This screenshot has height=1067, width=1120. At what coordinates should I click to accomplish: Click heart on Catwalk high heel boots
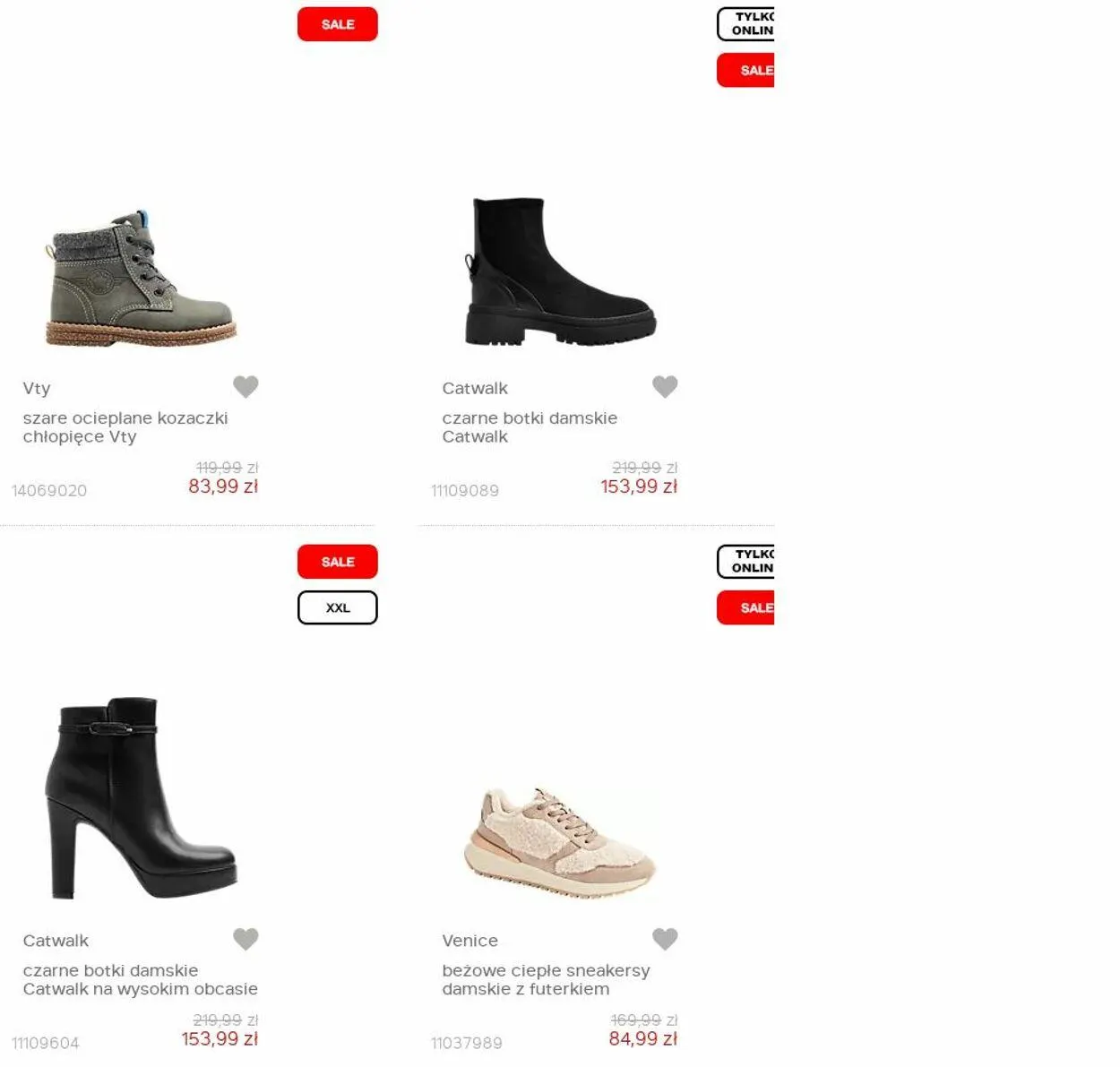coord(246,939)
